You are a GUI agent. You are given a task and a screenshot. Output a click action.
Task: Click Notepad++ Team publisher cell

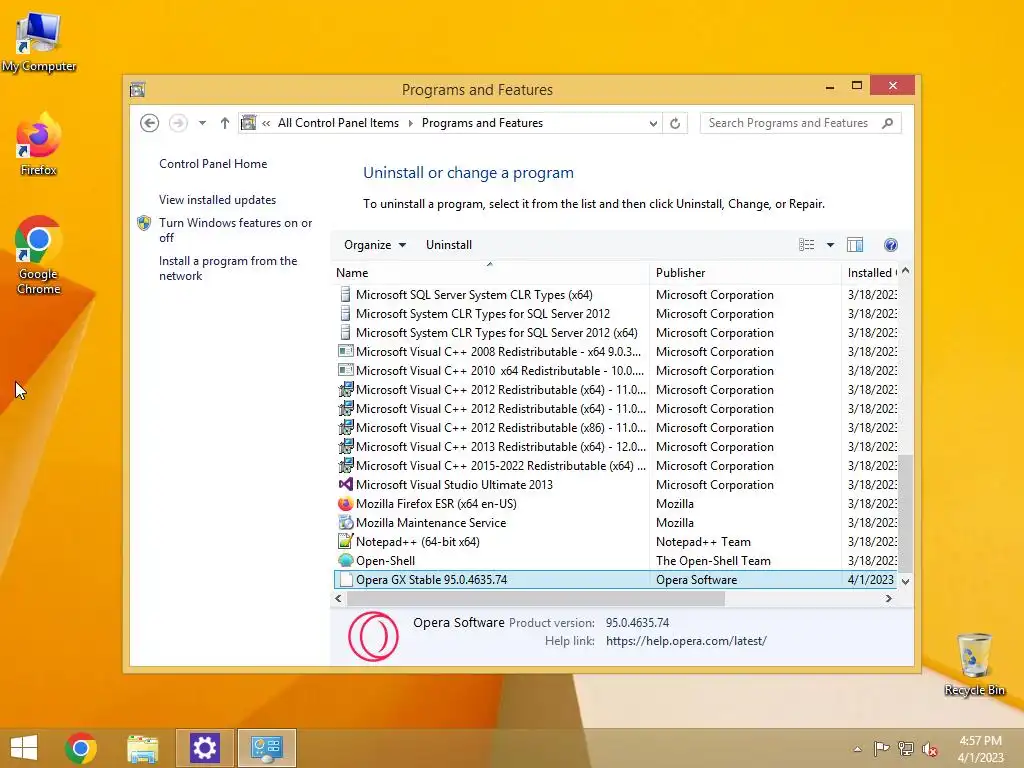pyautogui.click(x=703, y=542)
